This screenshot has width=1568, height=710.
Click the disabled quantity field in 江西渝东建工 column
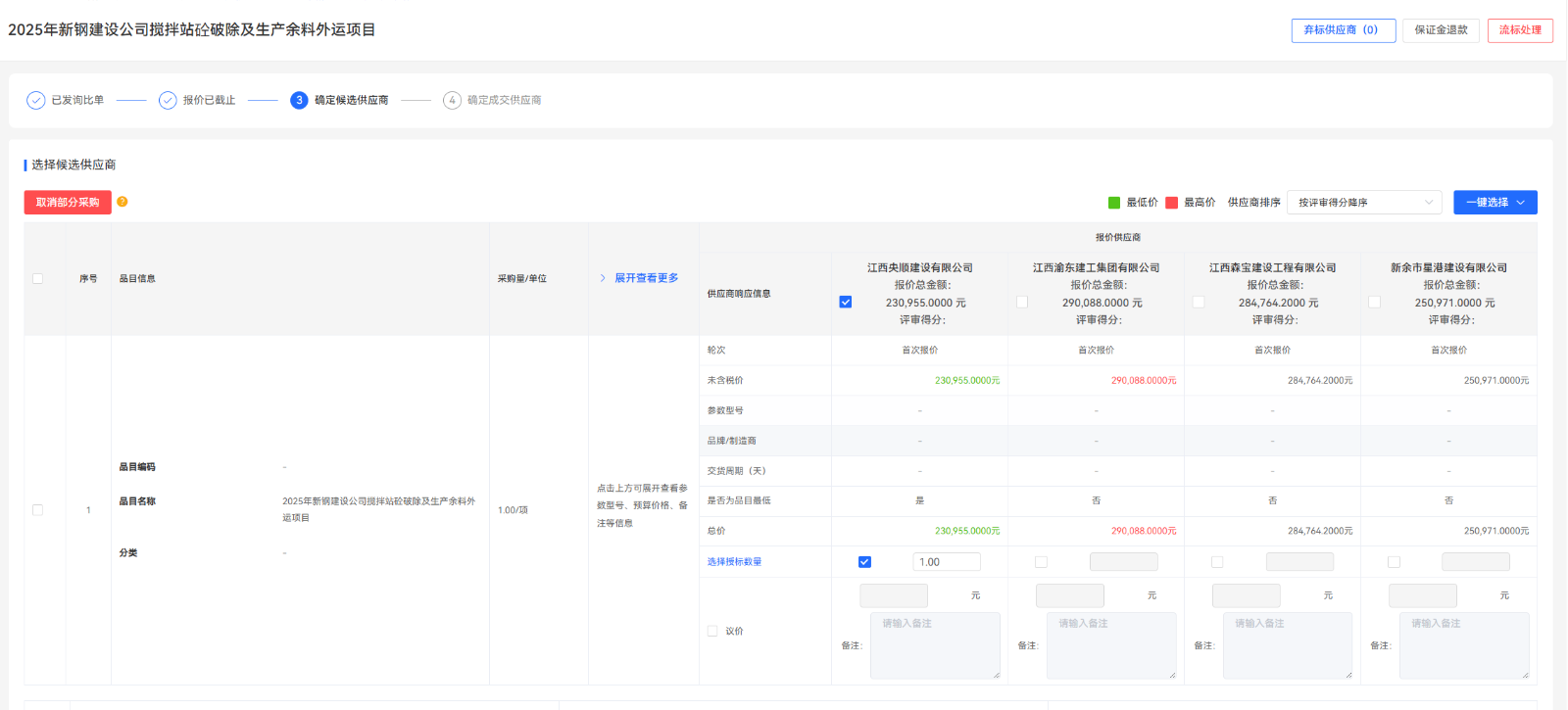(1123, 562)
